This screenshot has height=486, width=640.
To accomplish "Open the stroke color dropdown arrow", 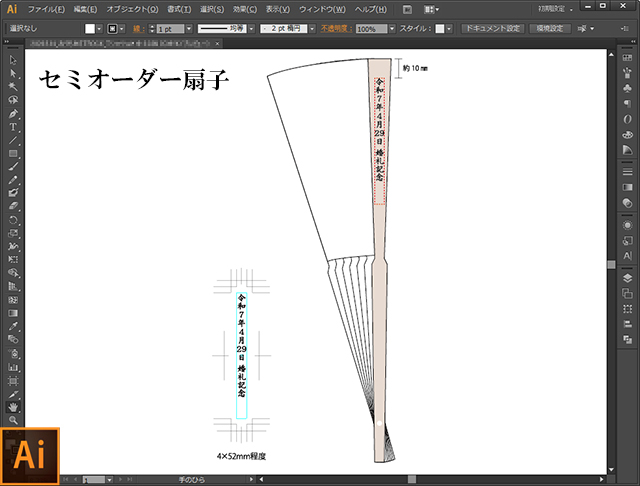I will point(122,29).
